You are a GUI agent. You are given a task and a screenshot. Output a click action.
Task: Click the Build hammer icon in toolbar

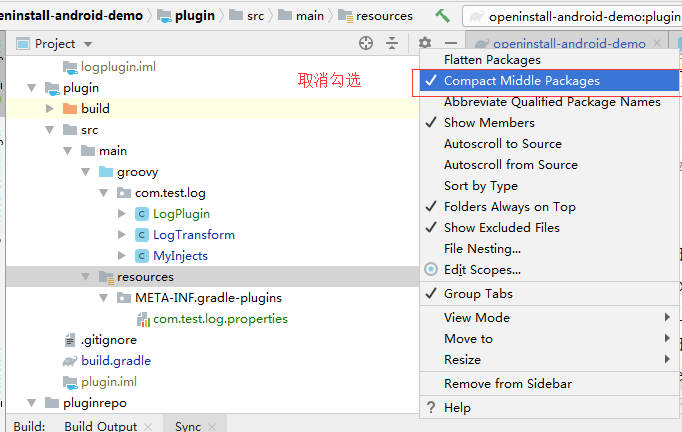(x=443, y=16)
